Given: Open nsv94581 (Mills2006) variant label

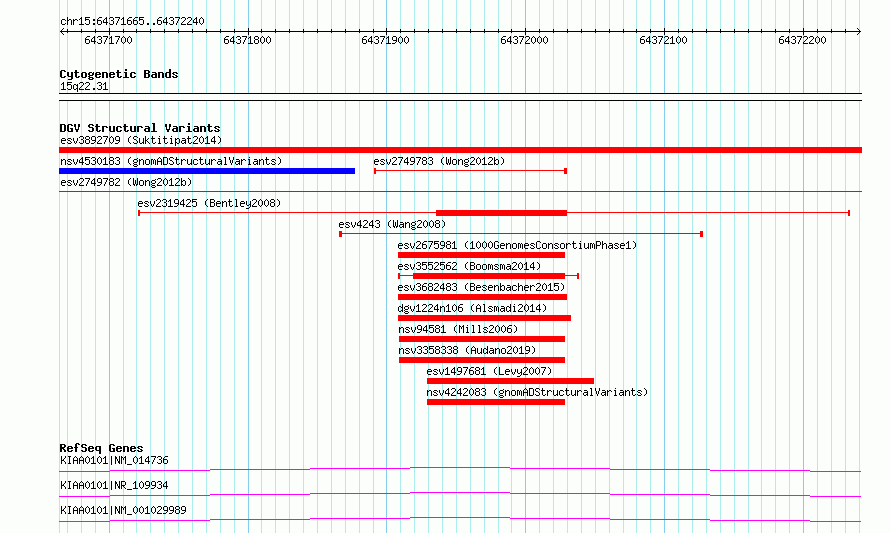Looking at the screenshot, I should tap(458, 329).
